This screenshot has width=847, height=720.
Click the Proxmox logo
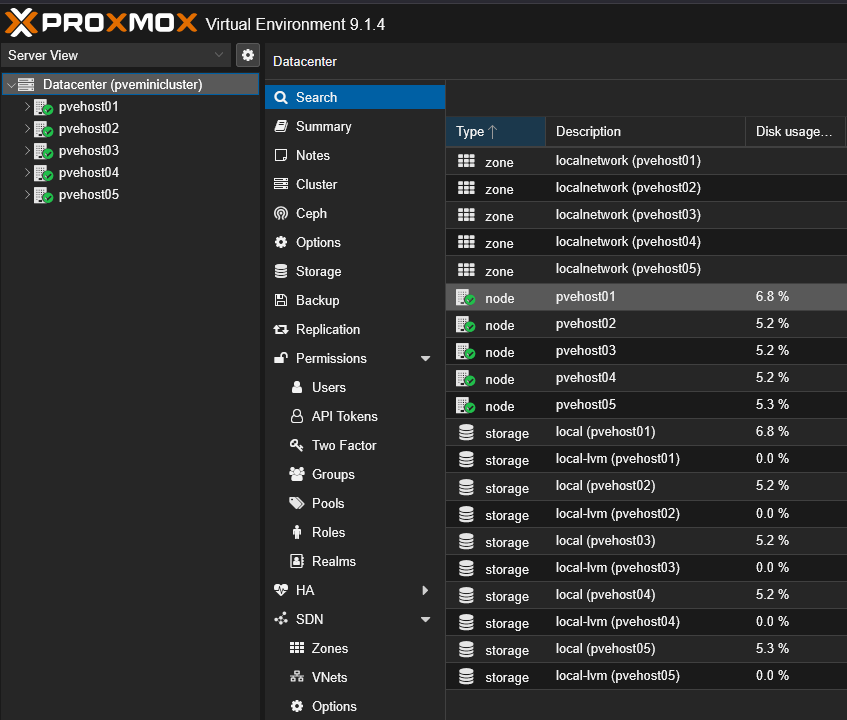(101, 23)
